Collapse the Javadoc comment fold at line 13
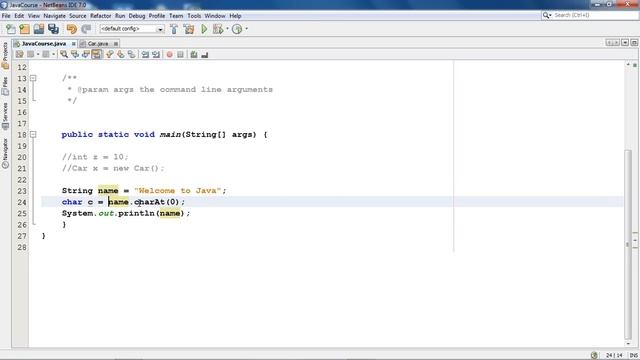Image resolution: width=640 pixels, height=360 pixels. tap(33, 78)
